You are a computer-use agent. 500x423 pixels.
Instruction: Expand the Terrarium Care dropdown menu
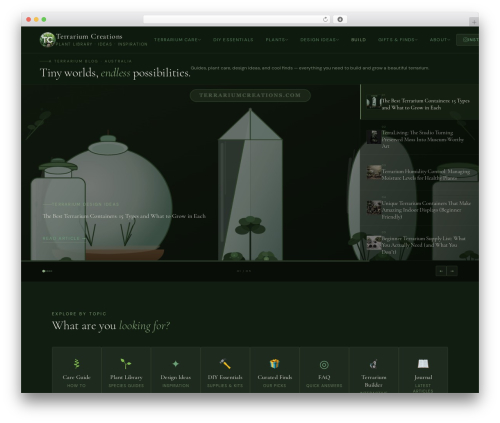click(x=177, y=40)
